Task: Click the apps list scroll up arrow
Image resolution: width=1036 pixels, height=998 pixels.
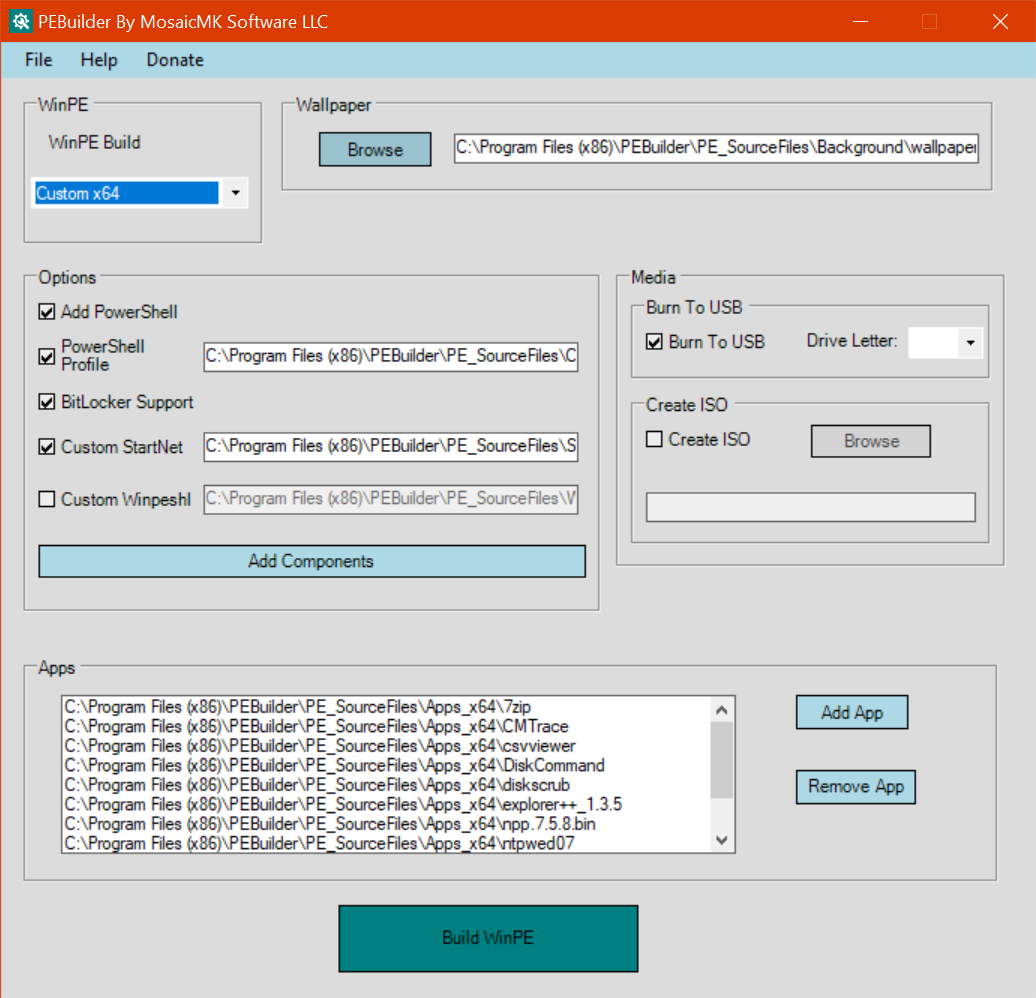Action: tap(722, 710)
